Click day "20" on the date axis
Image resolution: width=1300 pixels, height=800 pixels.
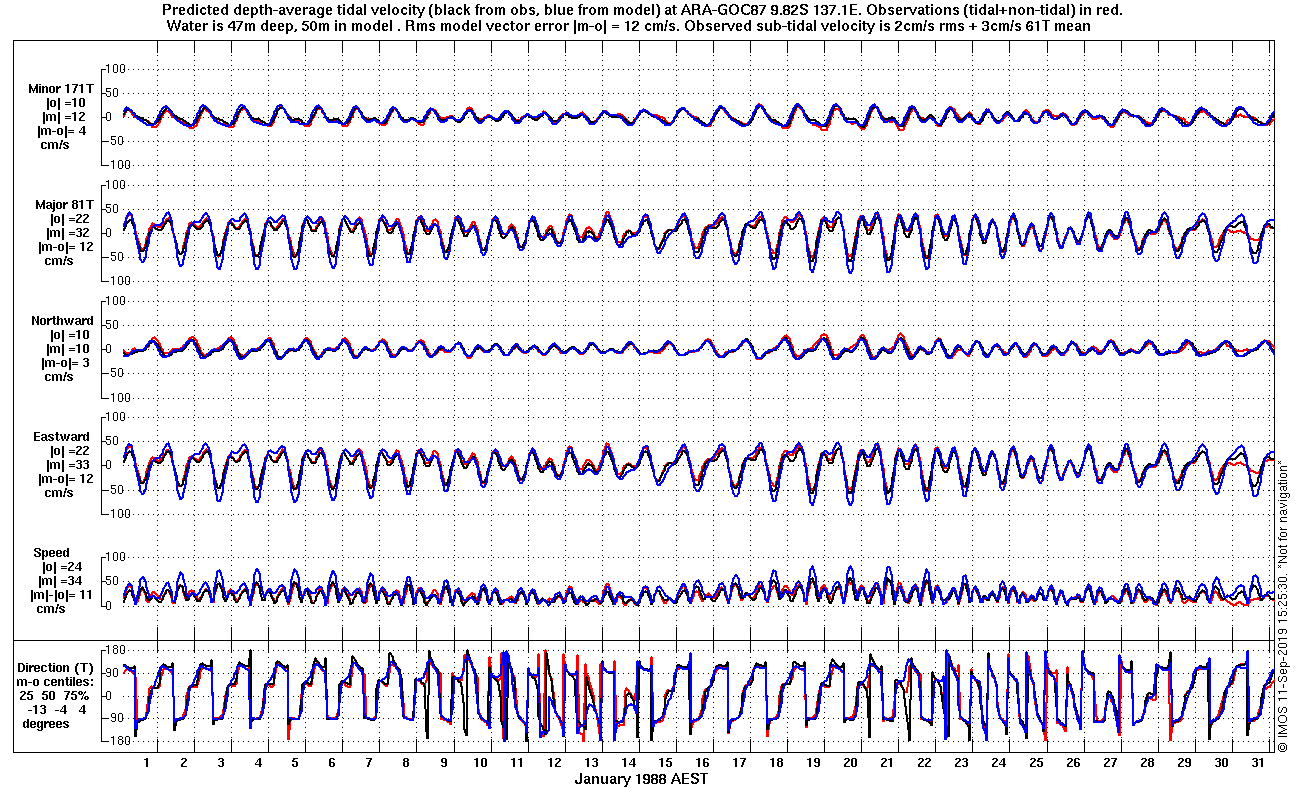[850, 762]
